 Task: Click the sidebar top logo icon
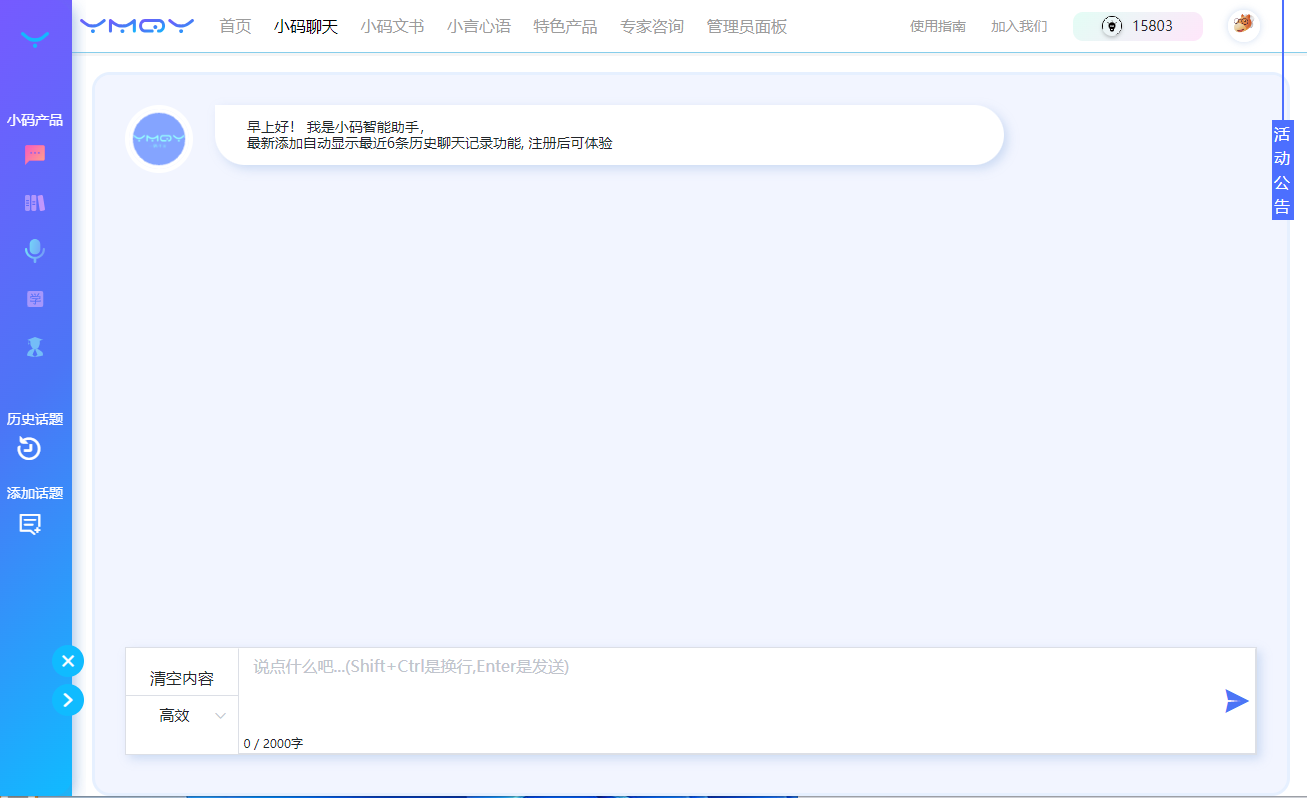tap(35, 39)
